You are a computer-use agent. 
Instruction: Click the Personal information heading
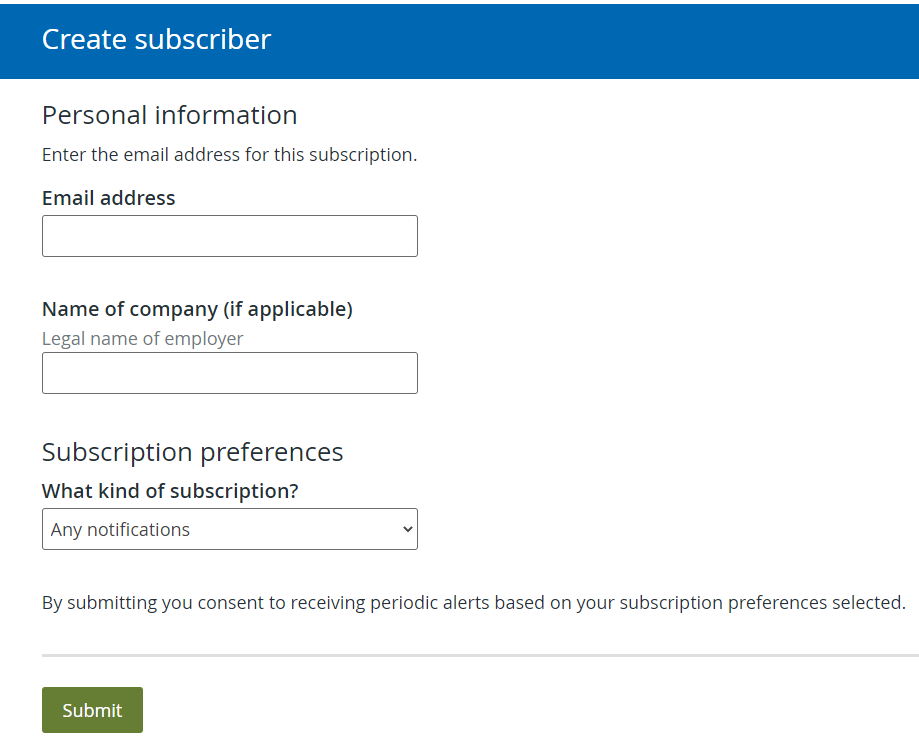(169, 115)
